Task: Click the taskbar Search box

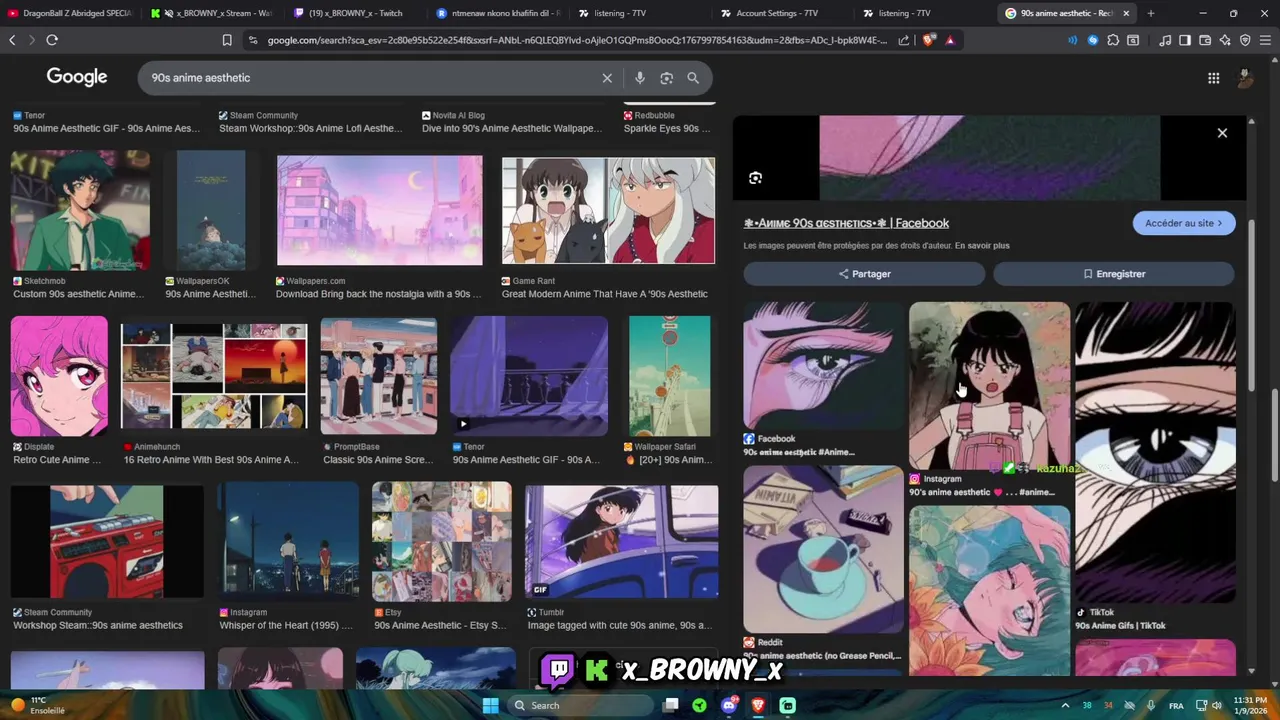Action: (x=579, y=705)
